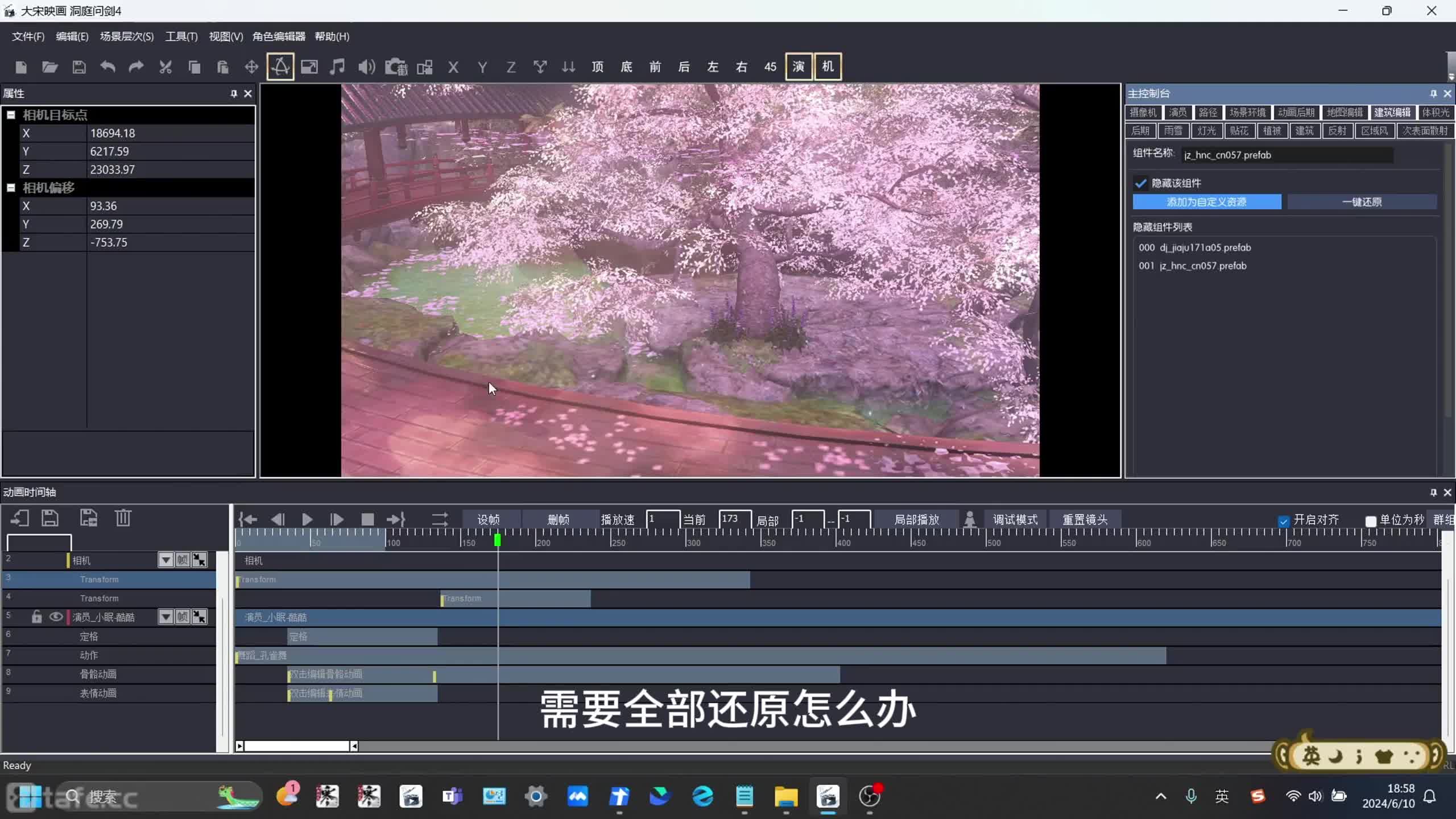Redo the action with the toolbar arrow
This screenshot has width=1456, height=819.
(136, 67)
